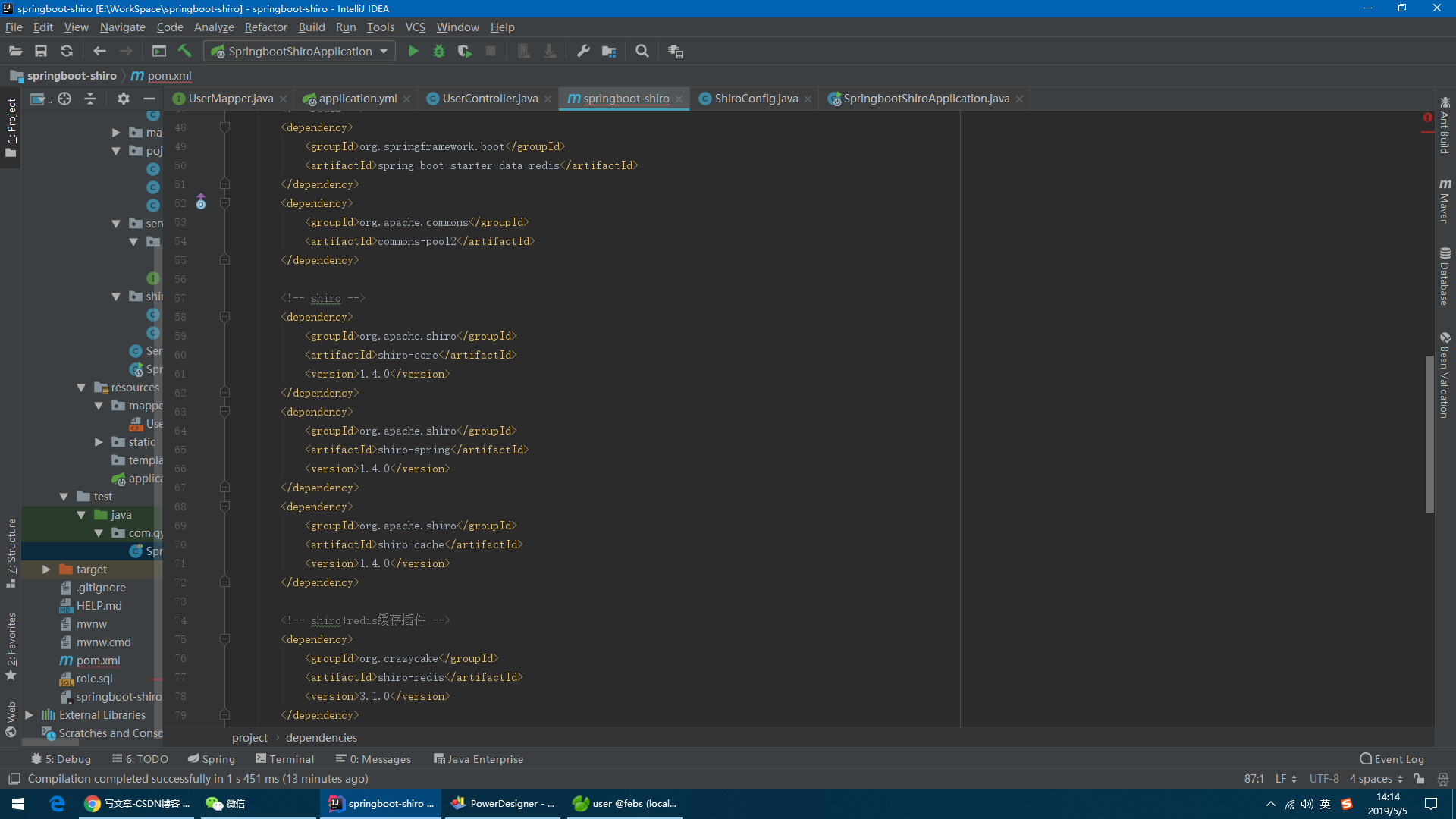This screenshot has width=1456, height=819.
Task: Open Bean Validation tool window
Action: (x=1445, y=375)
